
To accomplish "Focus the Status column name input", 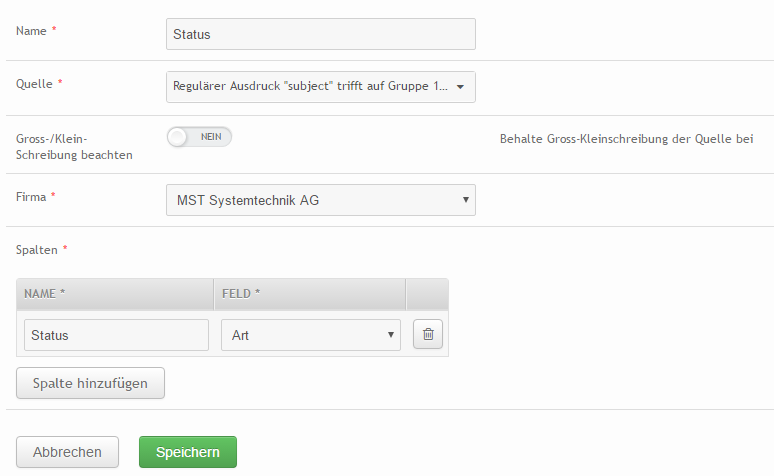I will [116, 335].
